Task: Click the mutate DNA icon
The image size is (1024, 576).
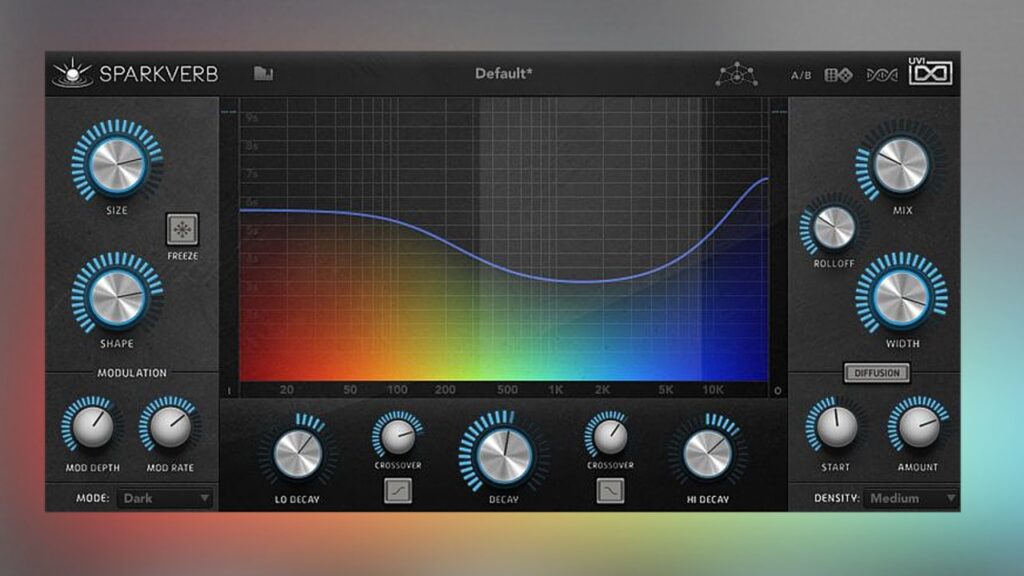Action: 882,75
